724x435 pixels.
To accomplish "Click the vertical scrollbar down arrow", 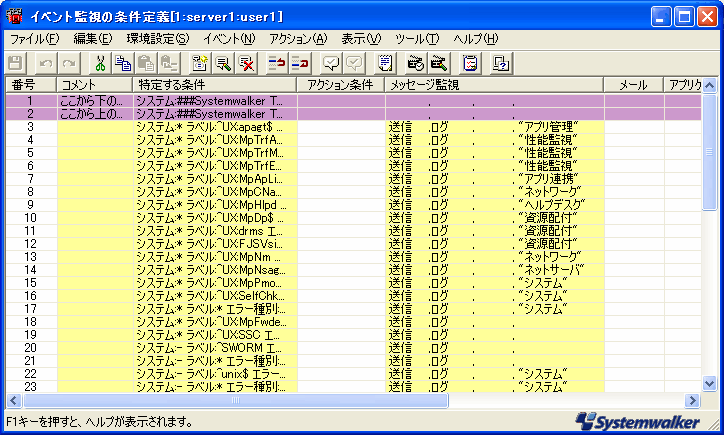I will tap(710, 384).
